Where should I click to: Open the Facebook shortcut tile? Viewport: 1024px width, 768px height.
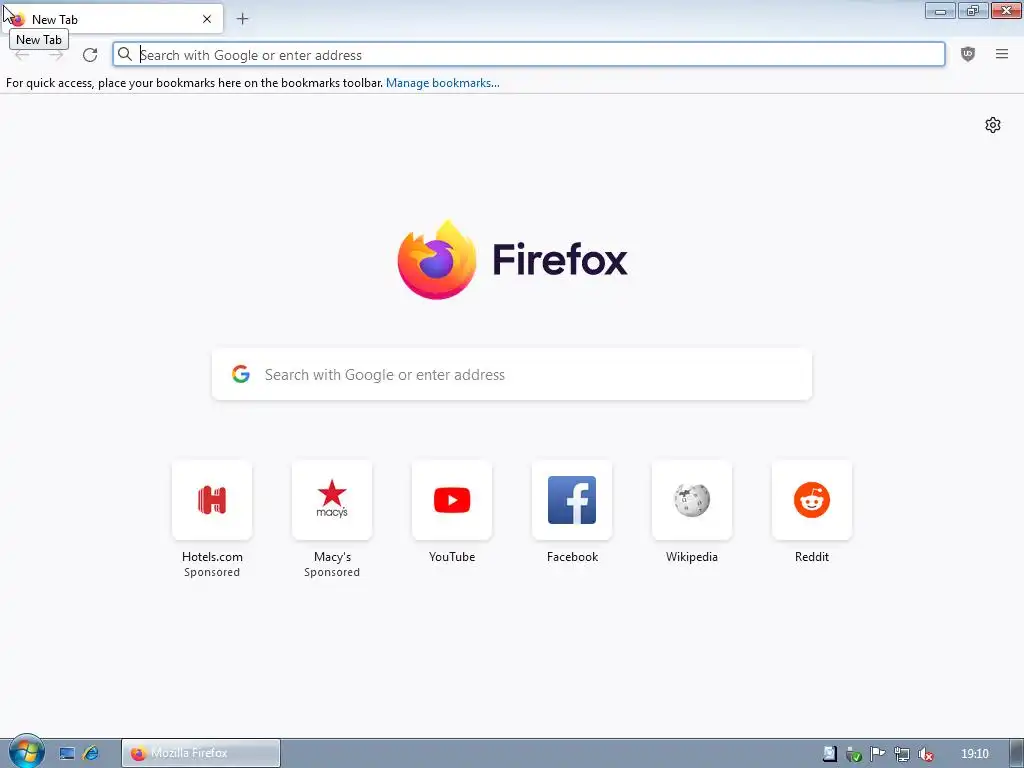pyautogui.click(x=572, y=500)
